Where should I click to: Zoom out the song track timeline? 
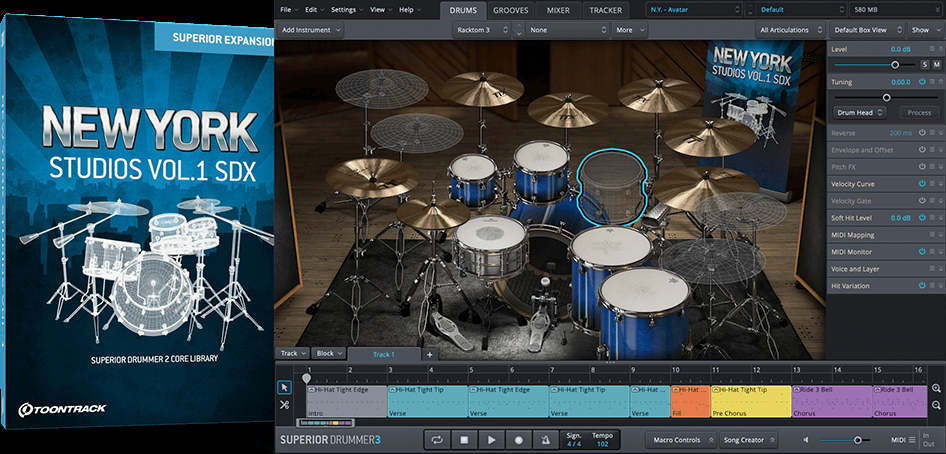click(x=936, y=406)
